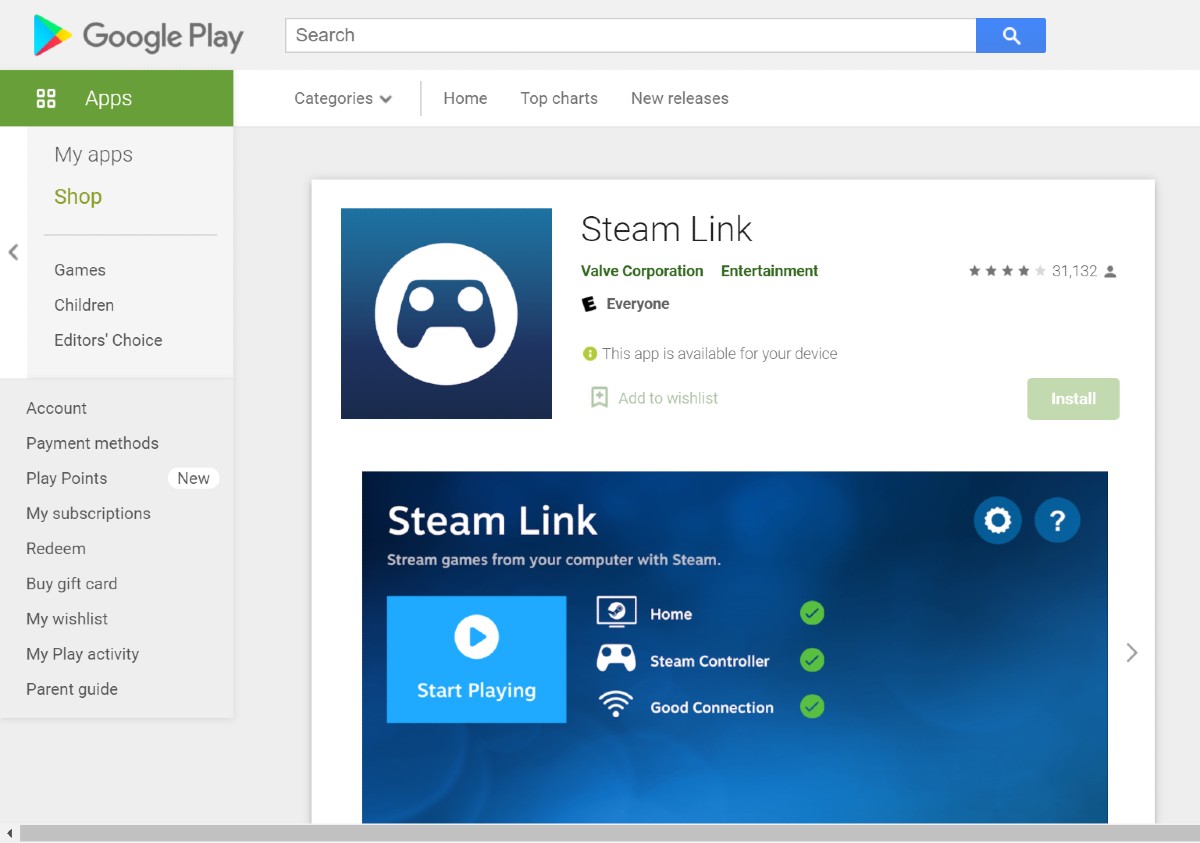
Task: Click the Everyone content rating icon
Action: pyautogui.click(x=590, y=304)
